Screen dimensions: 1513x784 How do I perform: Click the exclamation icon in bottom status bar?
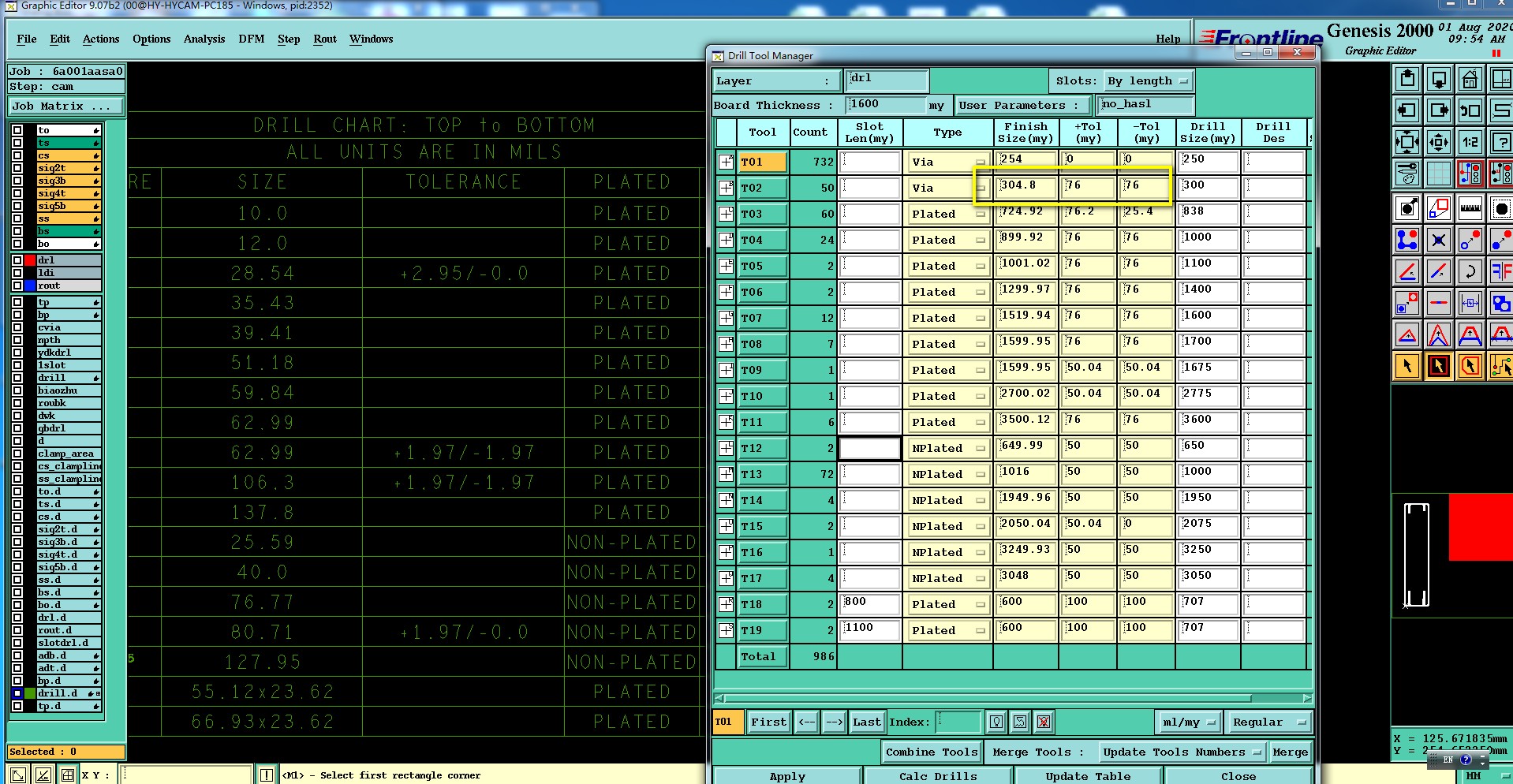267,775
